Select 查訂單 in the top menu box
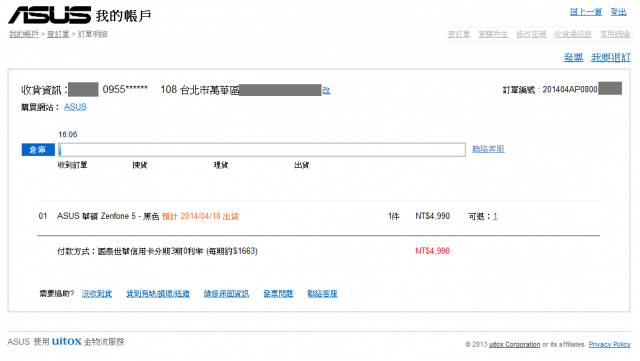 [x=459, y=34]
